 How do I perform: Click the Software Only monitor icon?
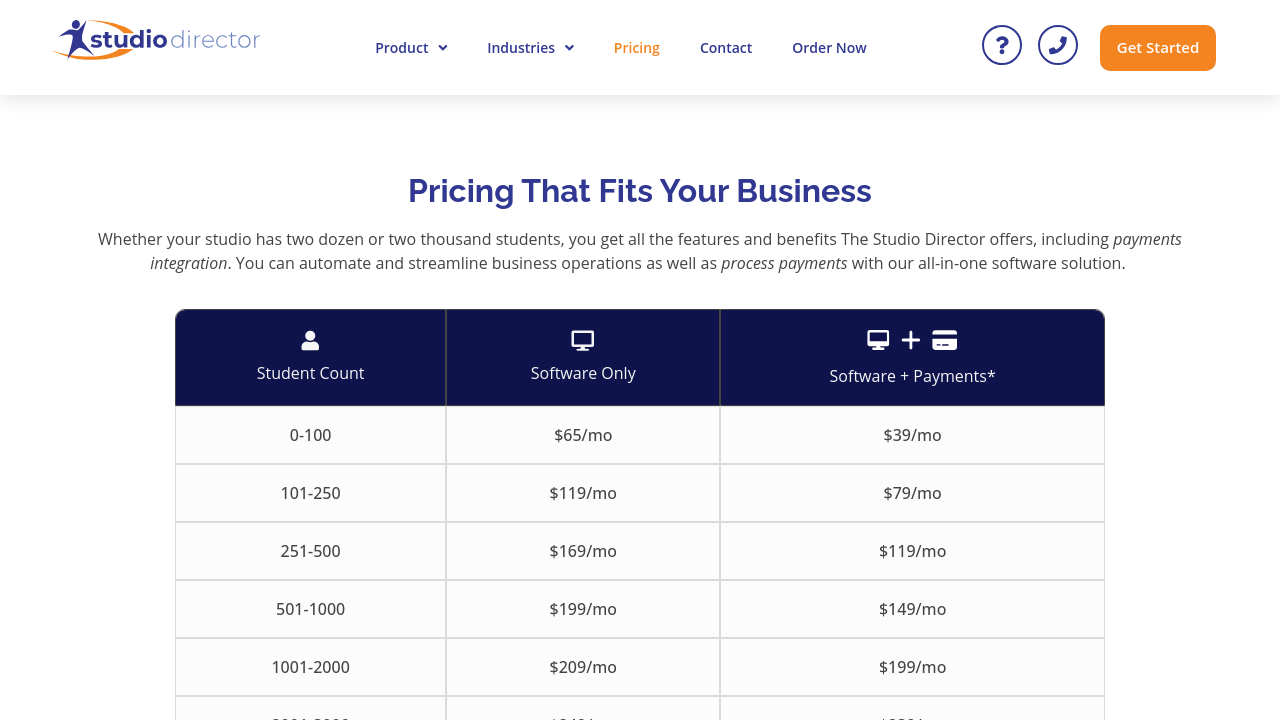583,341
